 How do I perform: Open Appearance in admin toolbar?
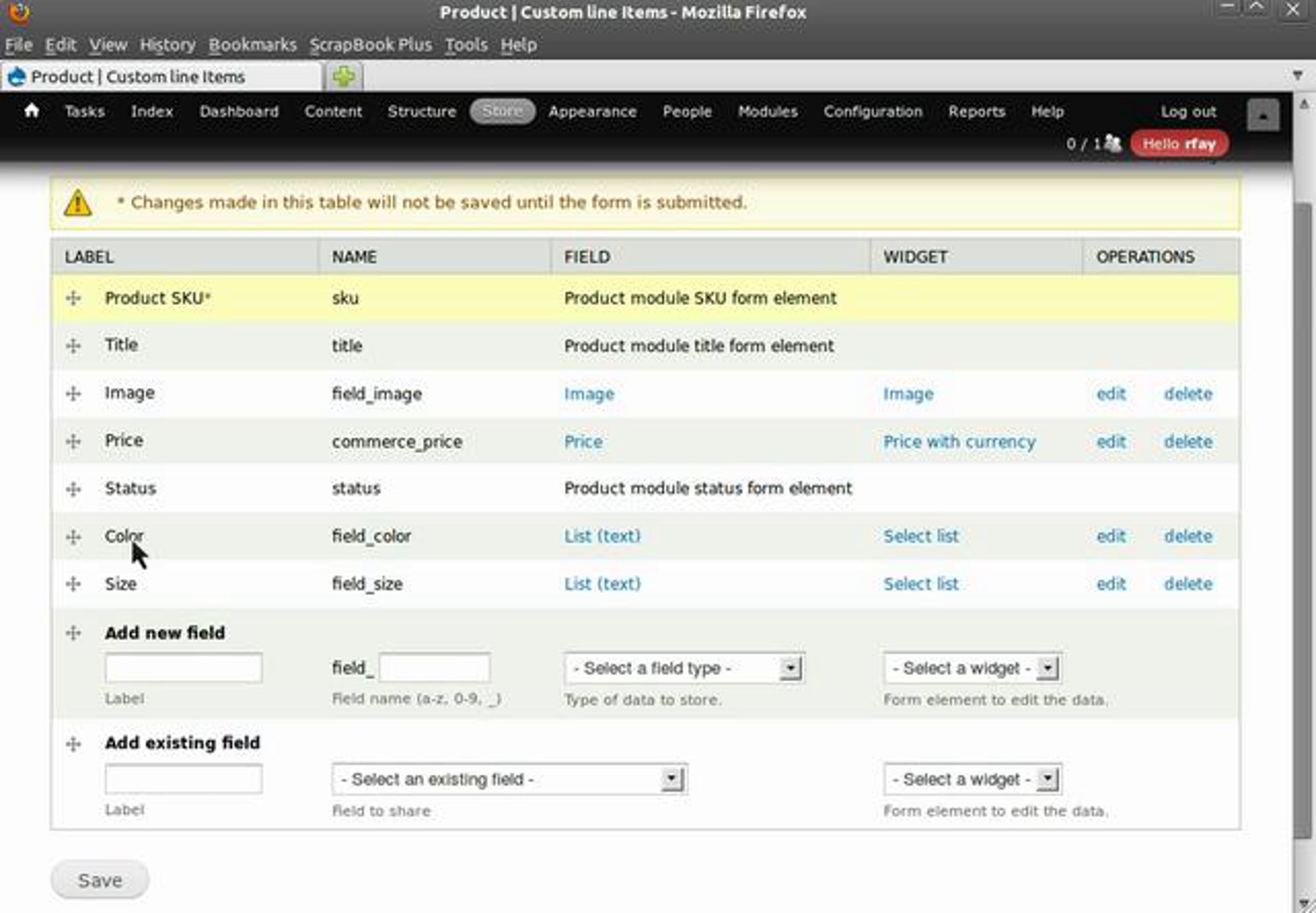(x=593, y=111)
